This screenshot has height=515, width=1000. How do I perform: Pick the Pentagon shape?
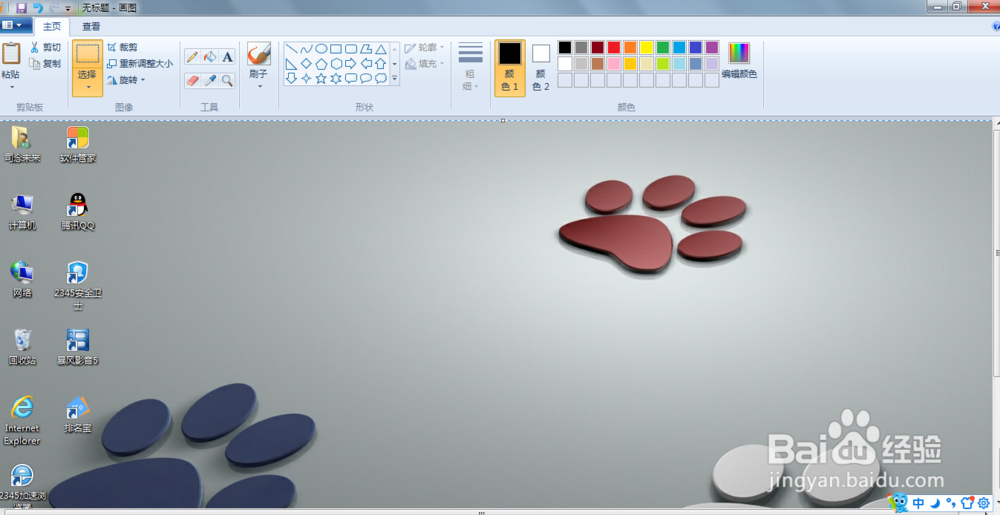point(321,64)
